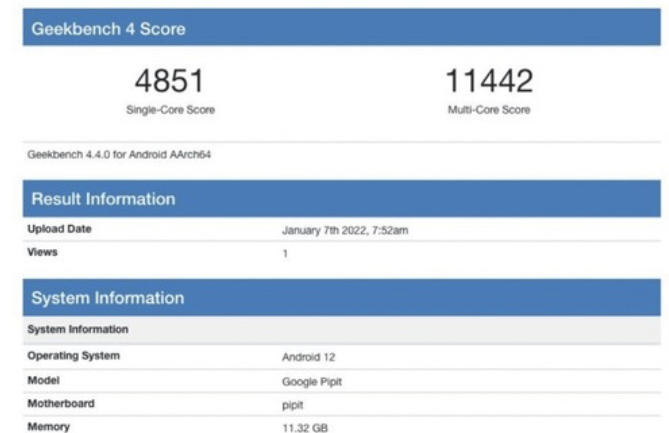Image resolution: width=669 pixels, height=433 pixels.
Task: Select the pipit motherboard value
Action: (x=293, y=405)
